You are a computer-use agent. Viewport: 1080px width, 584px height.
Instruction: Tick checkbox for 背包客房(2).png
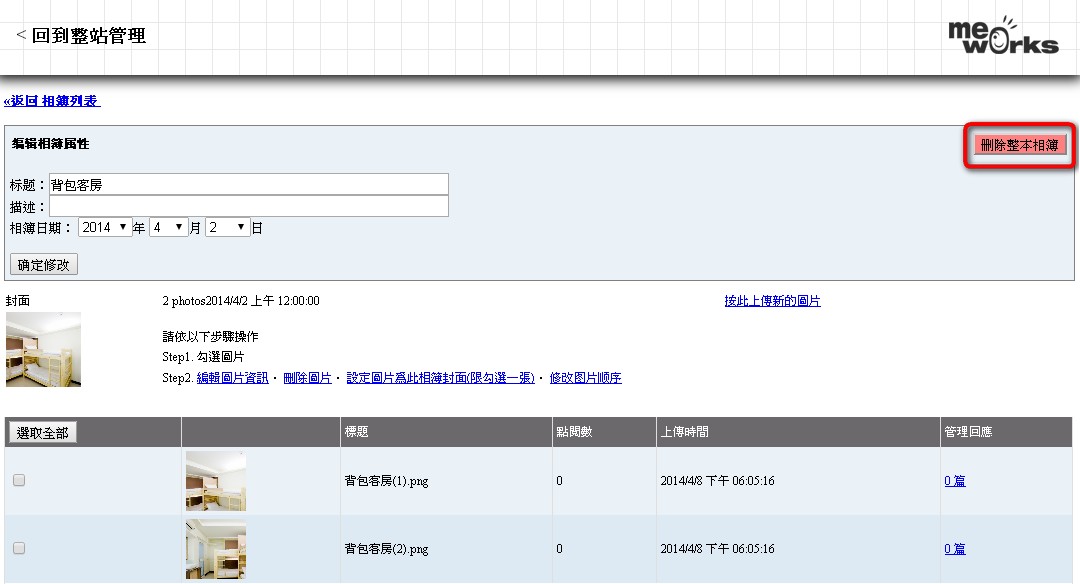point(19,548)
